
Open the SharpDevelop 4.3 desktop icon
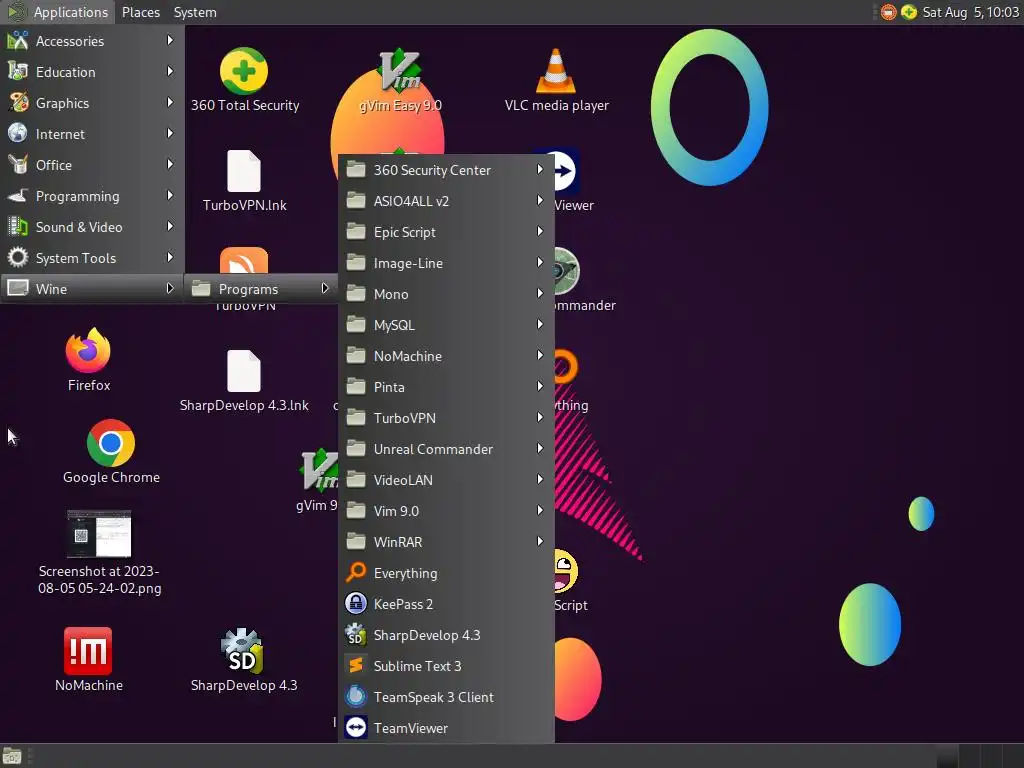(x=243, y=650)
